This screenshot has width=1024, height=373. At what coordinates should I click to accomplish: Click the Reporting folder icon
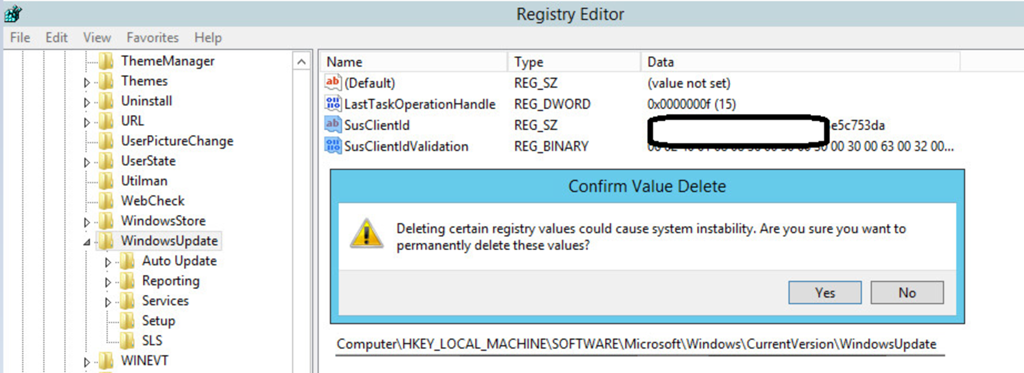pyautogui.click(x=128, y=281)
